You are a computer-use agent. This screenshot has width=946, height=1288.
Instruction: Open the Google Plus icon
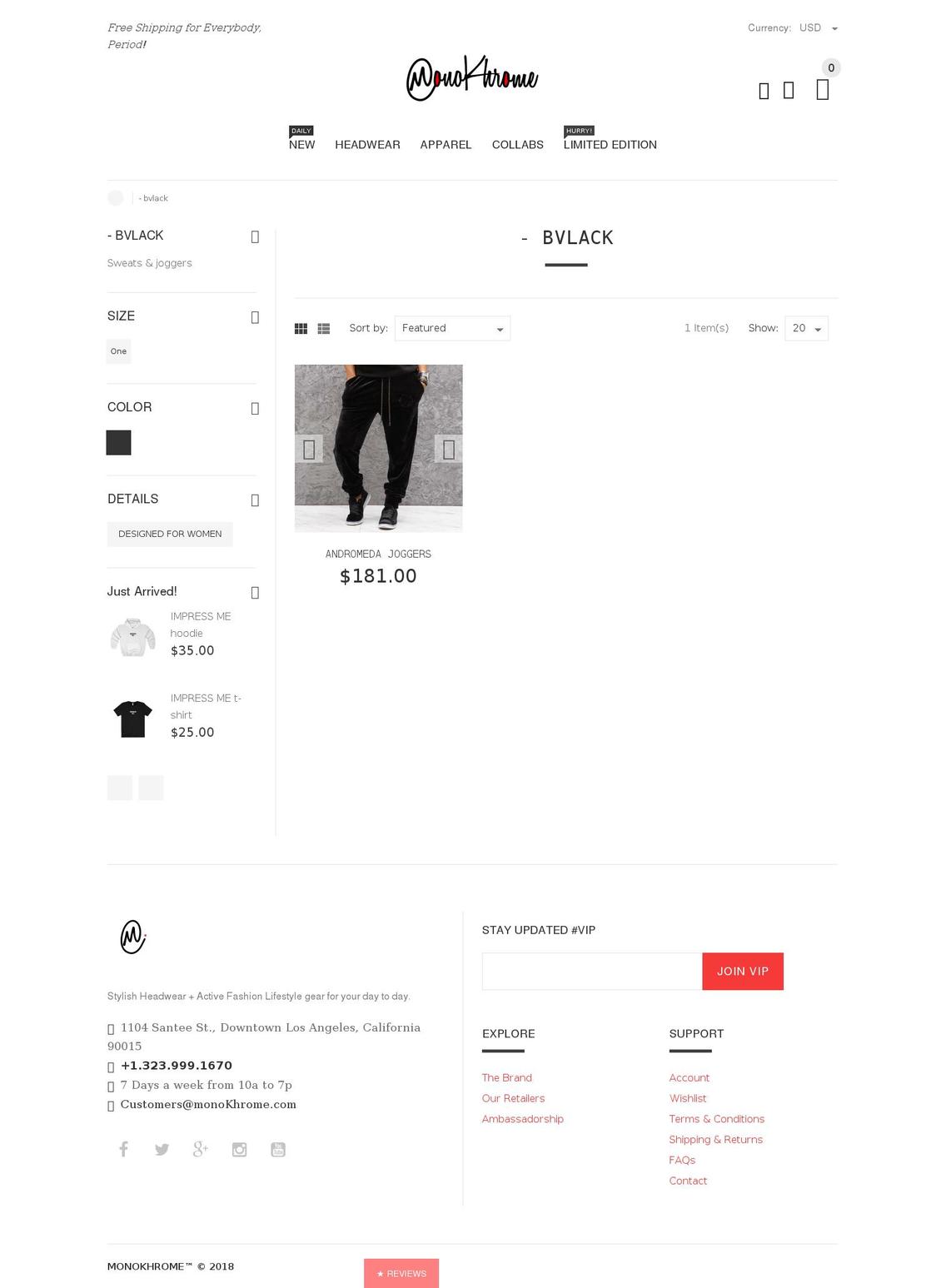coord(201,1150)
